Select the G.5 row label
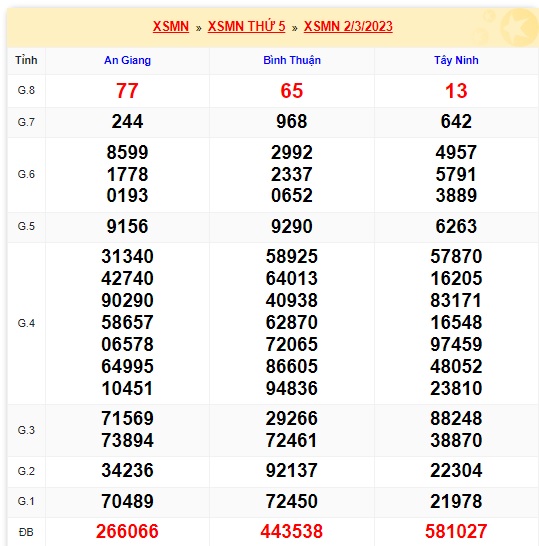This screenshot has height=546, width=539. pos(26,226)
